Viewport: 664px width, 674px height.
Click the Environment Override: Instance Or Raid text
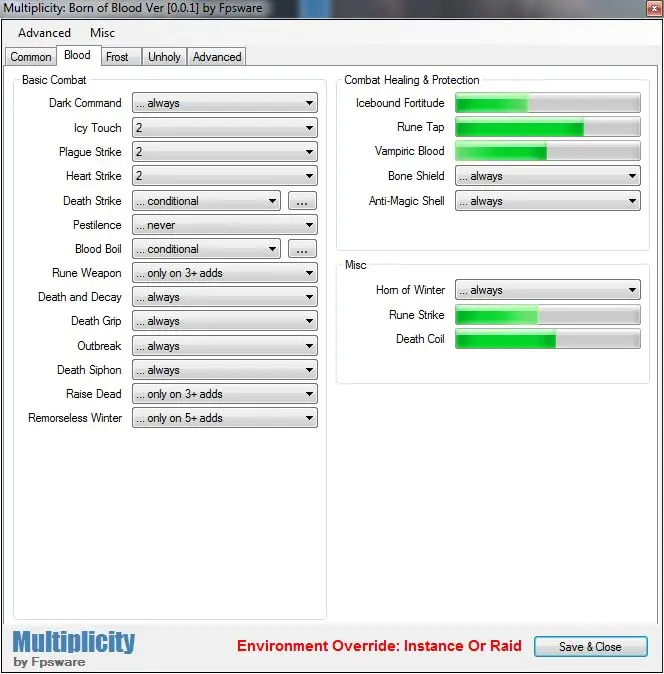tap(379, 646)
